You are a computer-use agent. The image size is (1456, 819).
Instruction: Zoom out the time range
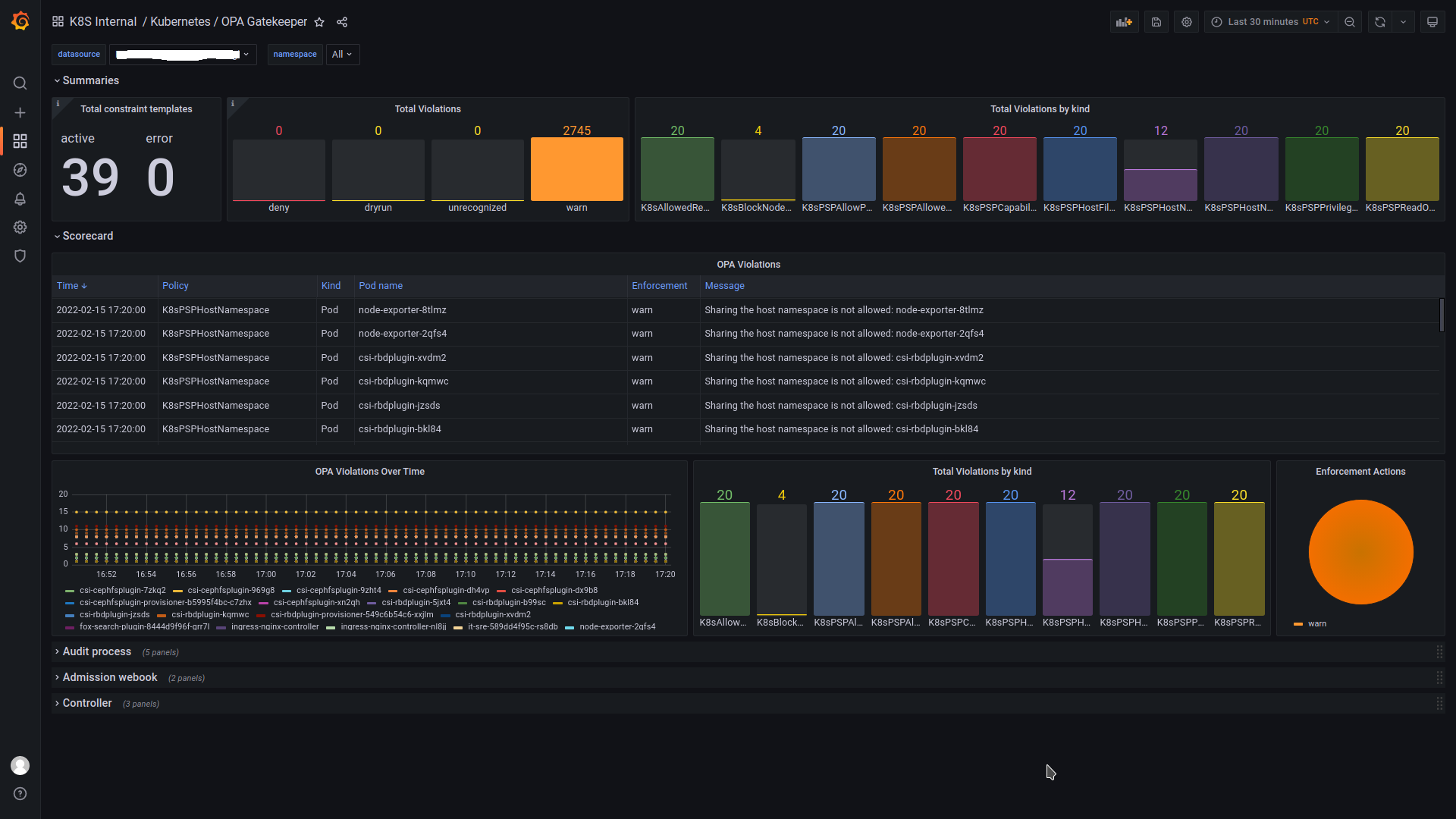click(1350, 22)
